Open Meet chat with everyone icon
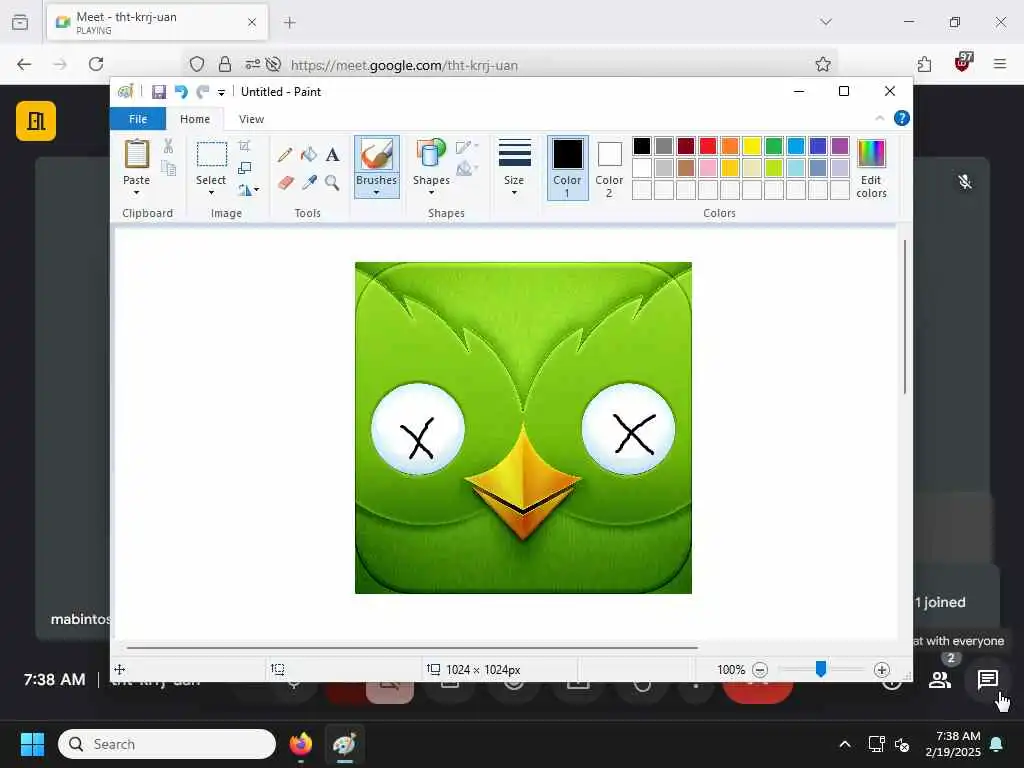 [x=987, y=680]
